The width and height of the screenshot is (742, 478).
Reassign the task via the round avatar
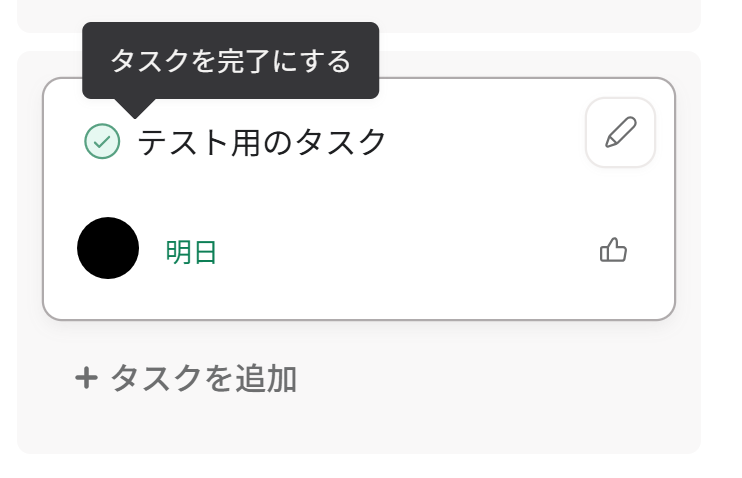pos(108,248)
